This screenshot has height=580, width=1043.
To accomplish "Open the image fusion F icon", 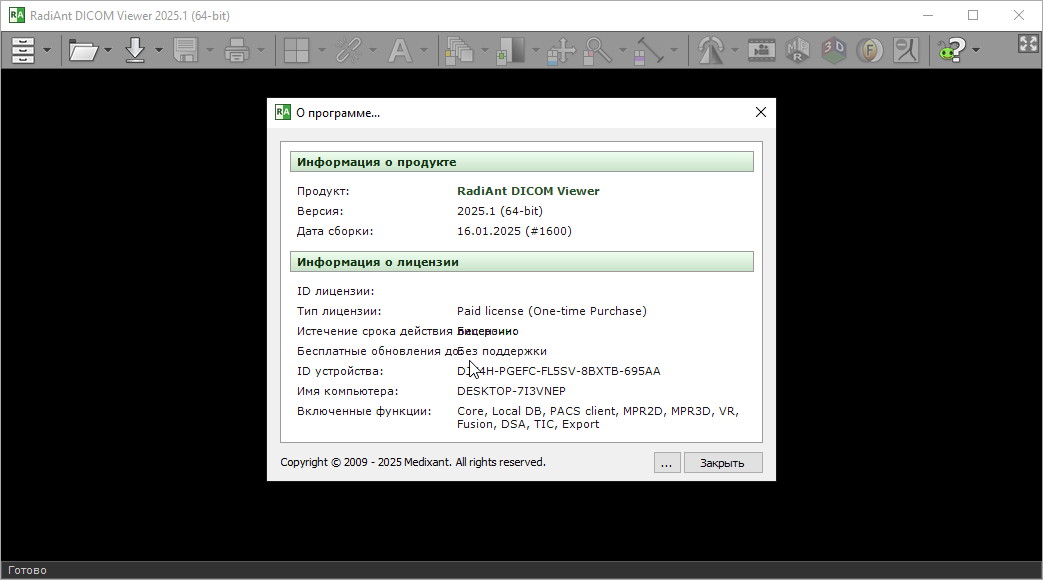I will (869, 50).
